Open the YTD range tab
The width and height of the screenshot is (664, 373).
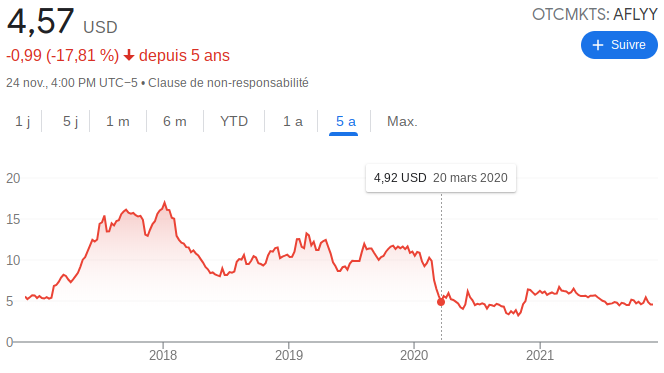234,122
